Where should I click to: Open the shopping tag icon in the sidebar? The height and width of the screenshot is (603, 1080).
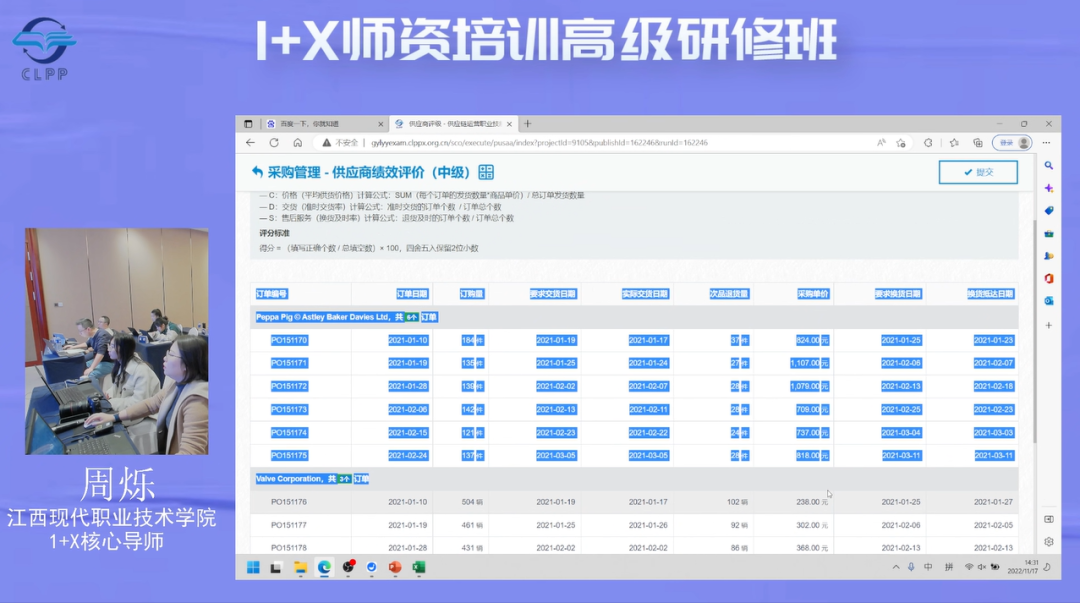1046,210
